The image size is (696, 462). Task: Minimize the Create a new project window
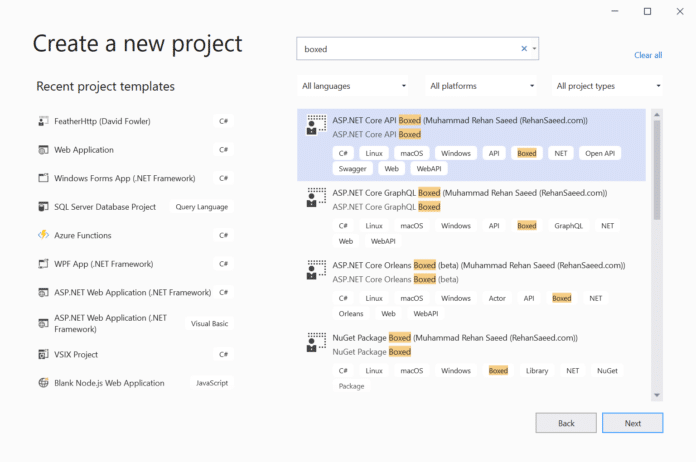[x=615, y=11]
